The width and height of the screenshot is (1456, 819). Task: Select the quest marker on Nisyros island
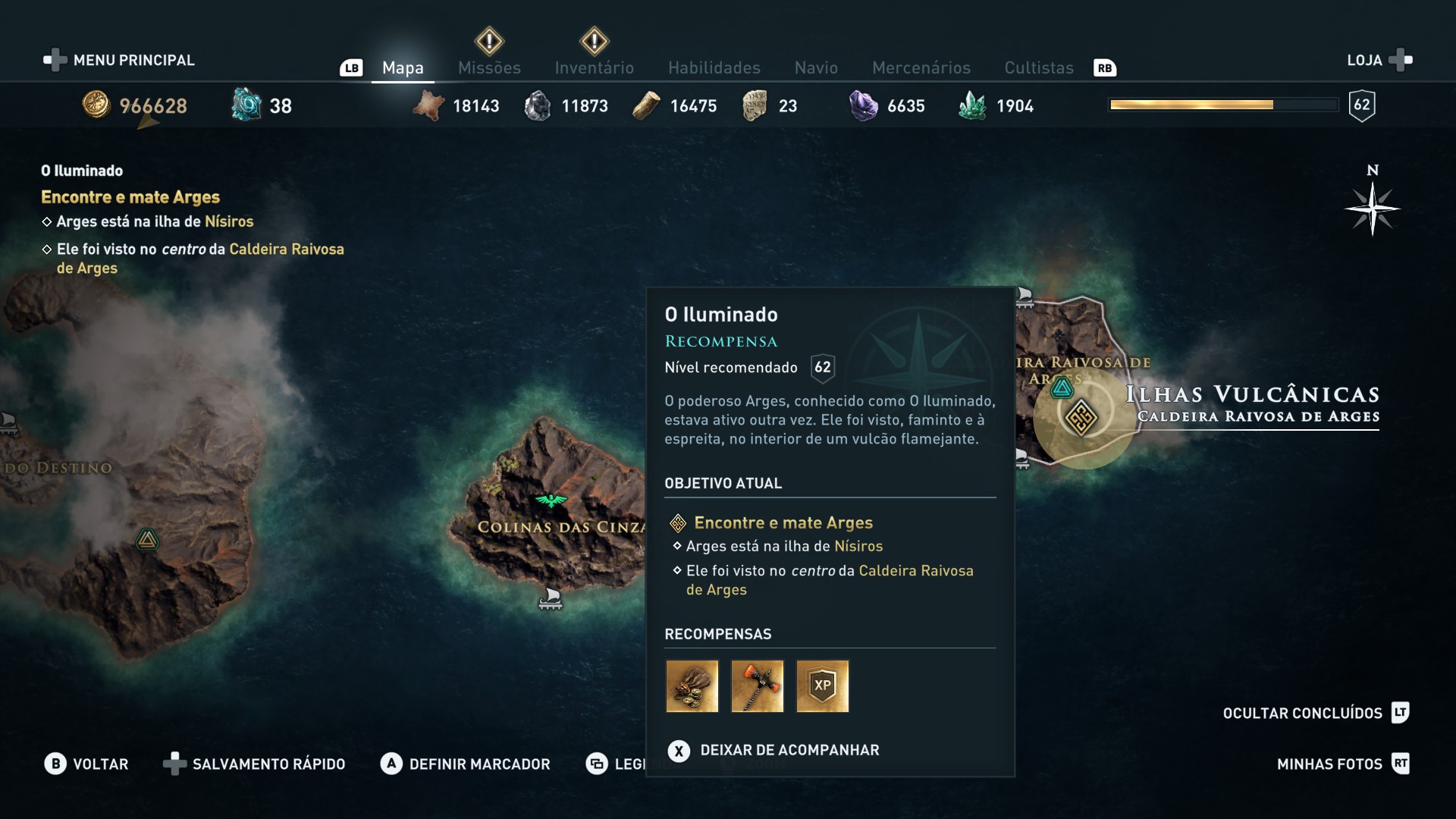[x=1081, y=417]
